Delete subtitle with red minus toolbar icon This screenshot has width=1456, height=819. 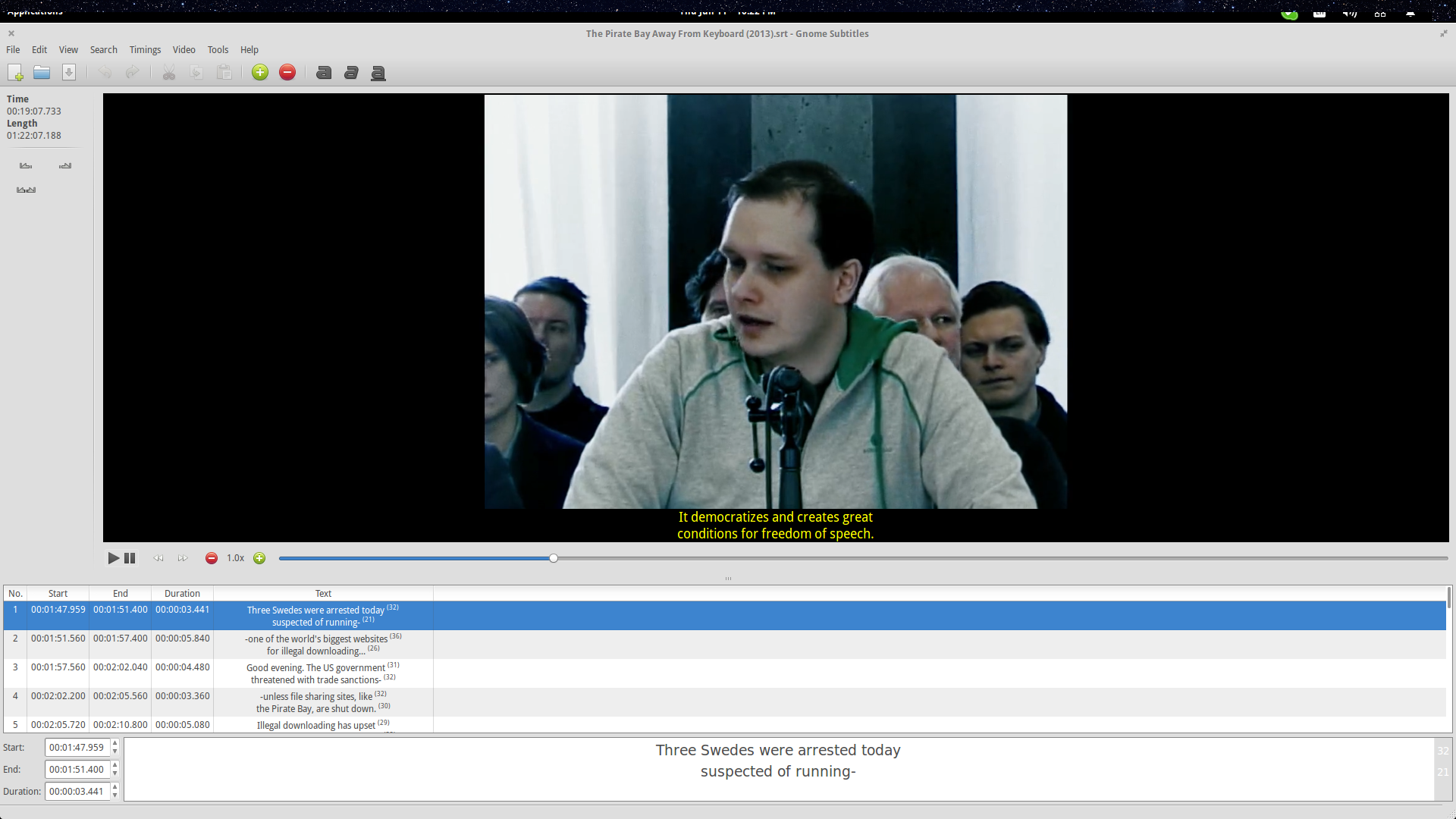point(287,72)
